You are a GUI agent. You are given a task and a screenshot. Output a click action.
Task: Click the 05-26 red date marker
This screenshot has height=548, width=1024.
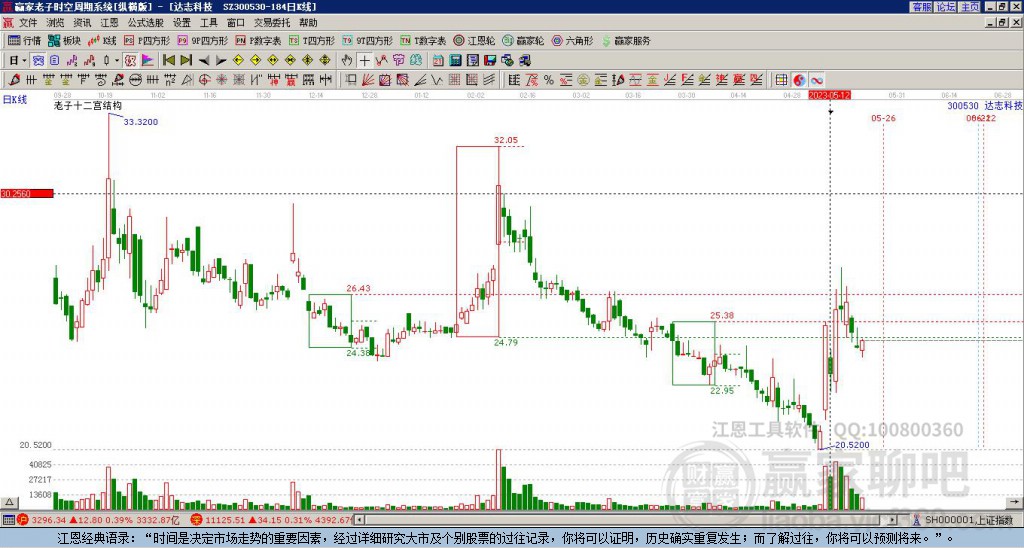[x=883, y=118]
